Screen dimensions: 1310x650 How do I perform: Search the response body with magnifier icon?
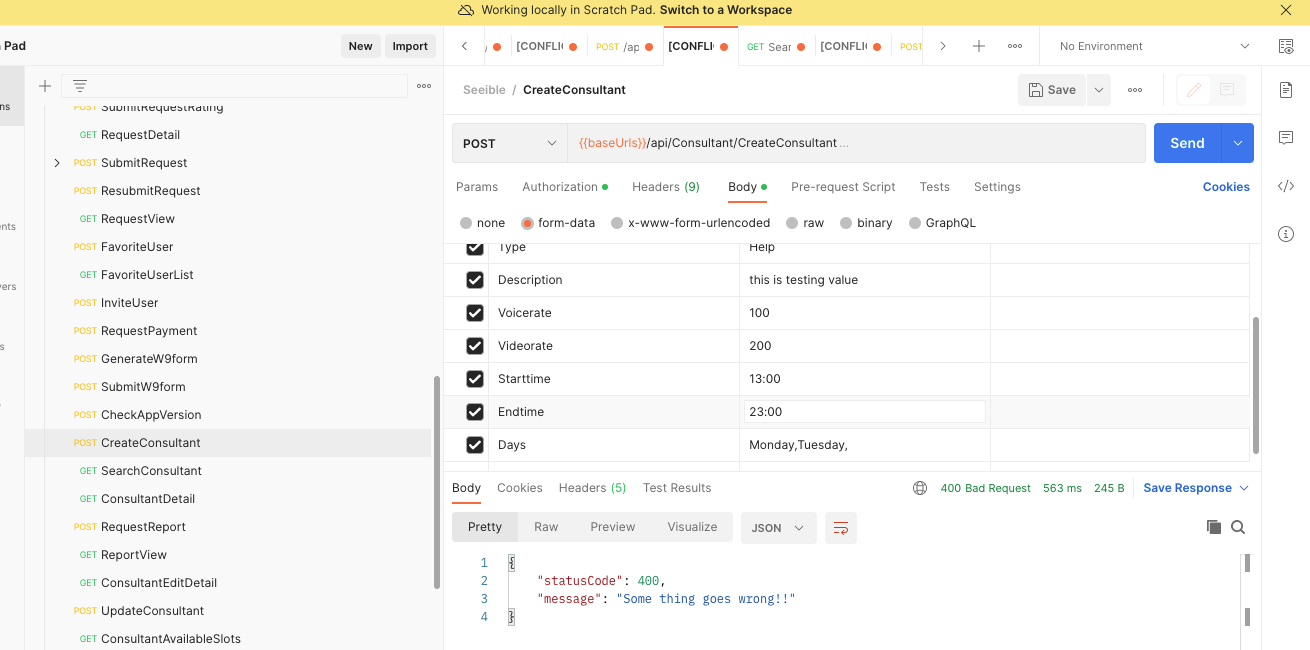point(1238,527)
